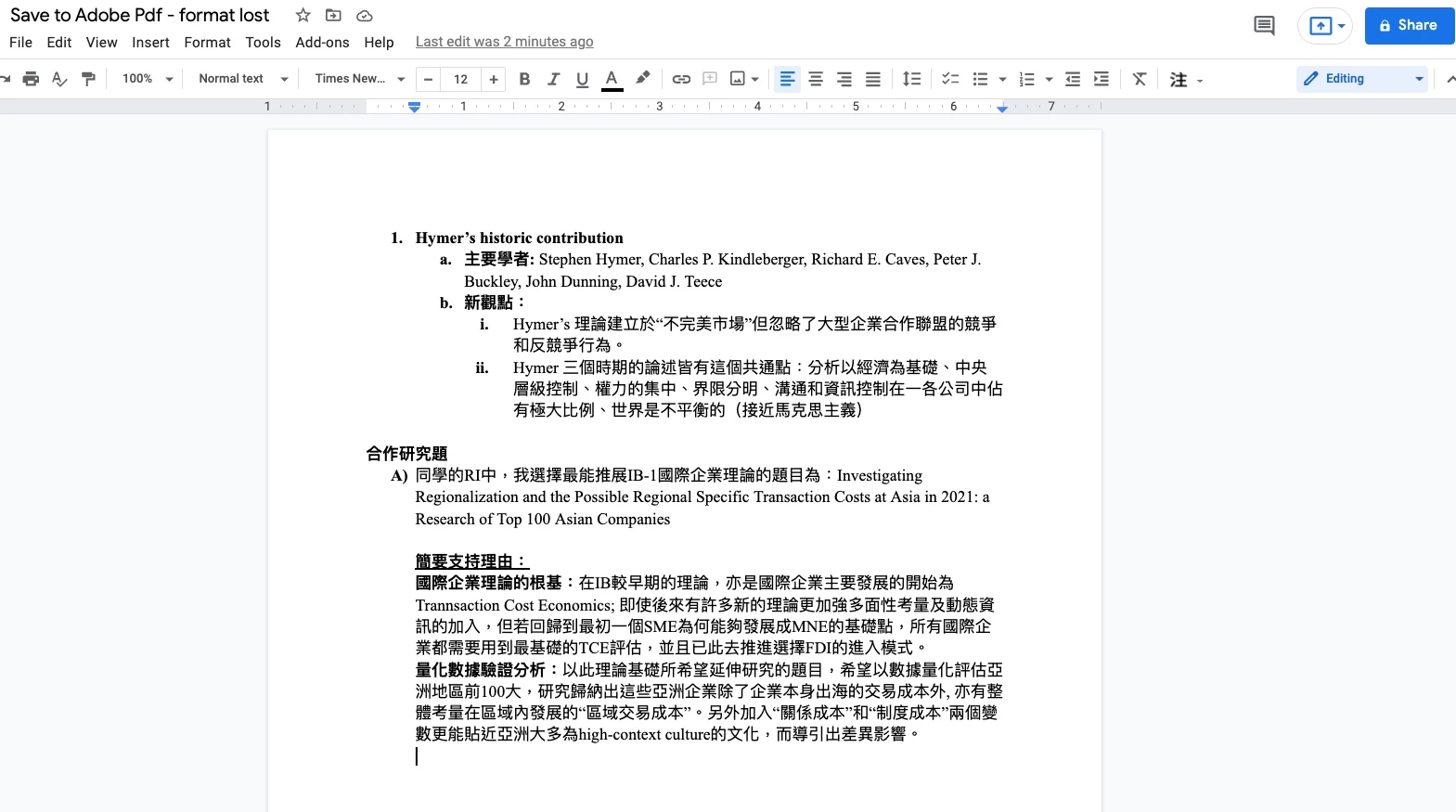Insert a link
The width and height of the screenshot is (1456, 812).
[x=681, y=79]
